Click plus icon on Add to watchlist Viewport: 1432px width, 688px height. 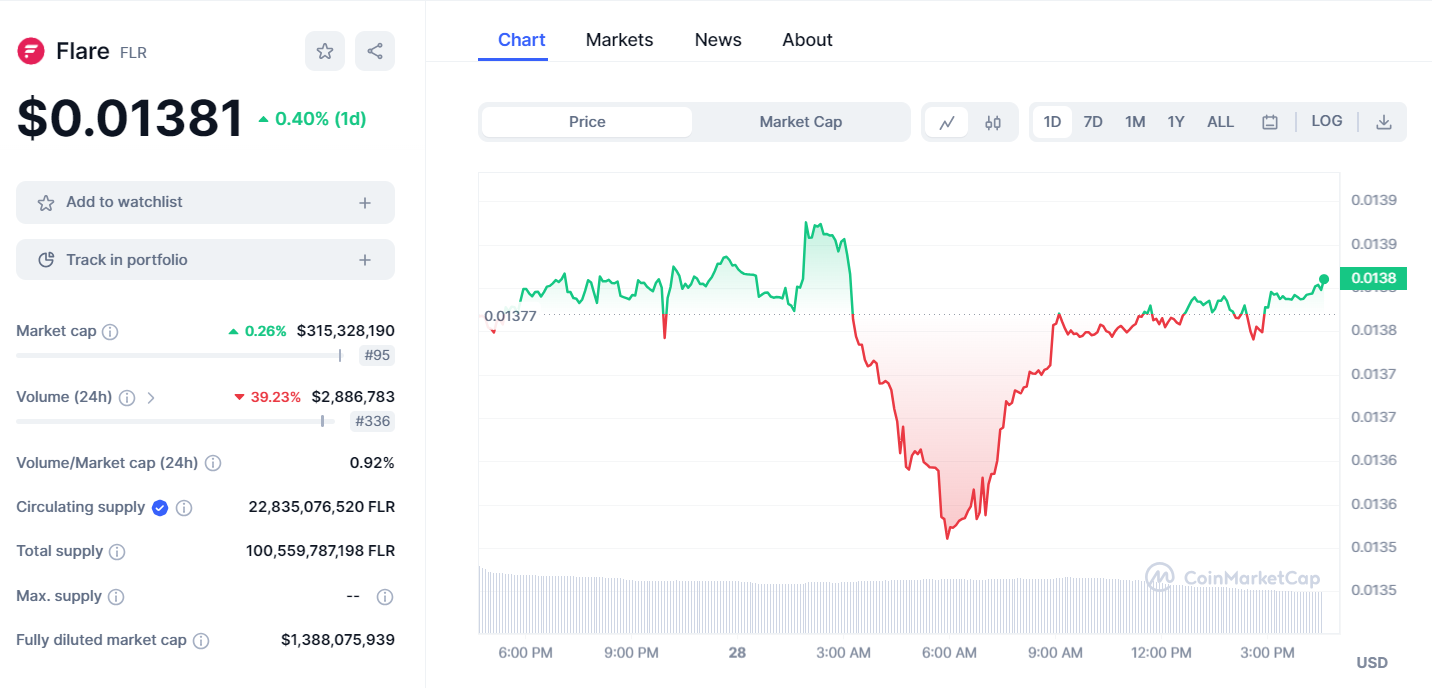[365, 203]
